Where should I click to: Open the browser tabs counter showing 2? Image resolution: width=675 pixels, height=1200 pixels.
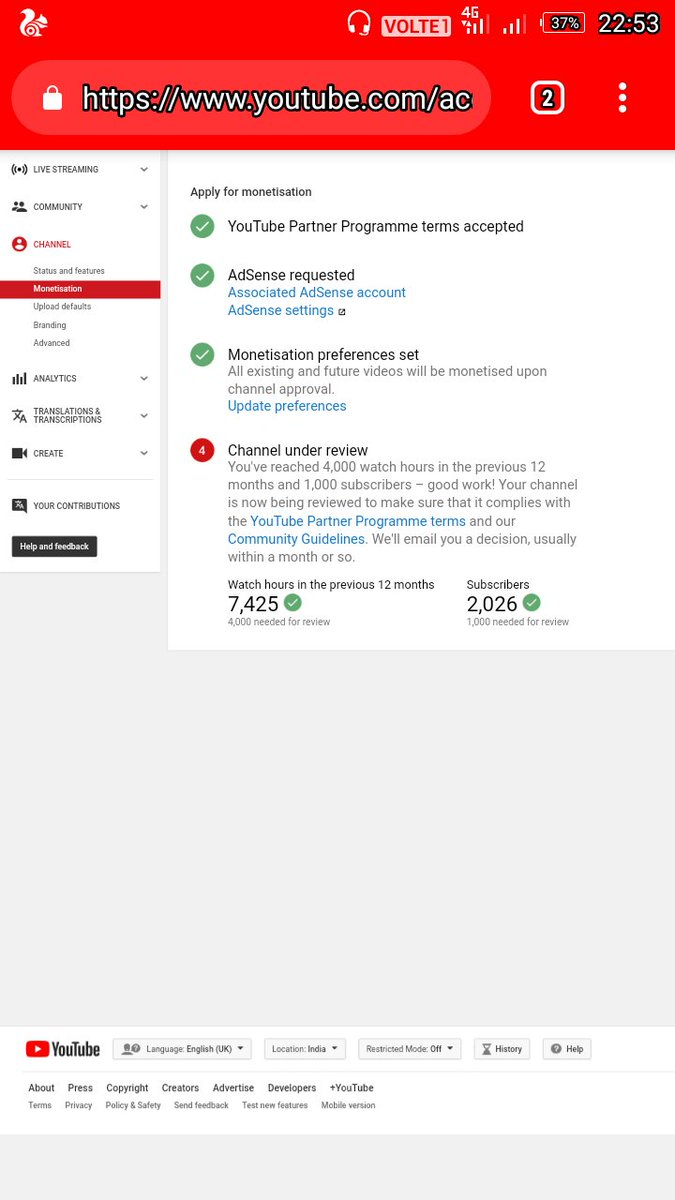tap(547, 98)
